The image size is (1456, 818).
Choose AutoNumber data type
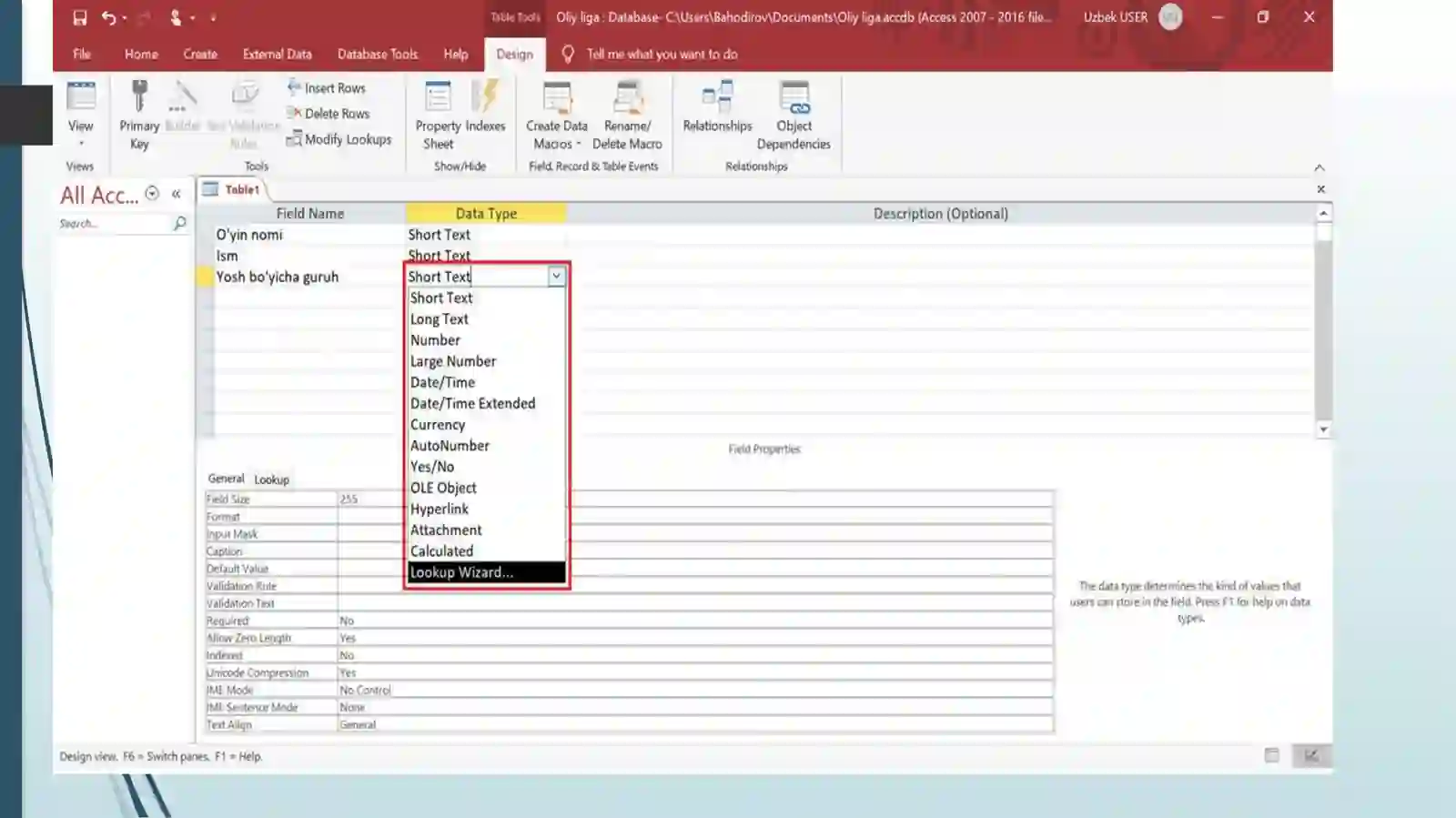point(486,446)
